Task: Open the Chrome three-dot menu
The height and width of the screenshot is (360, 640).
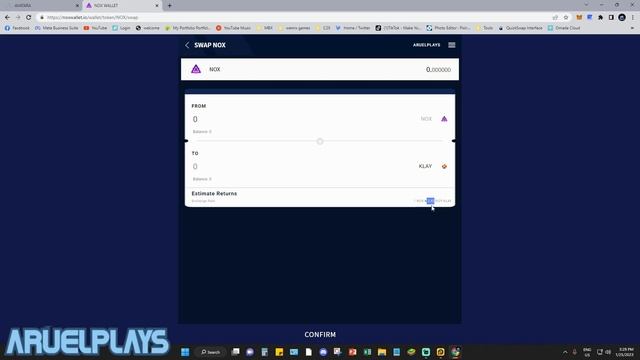Action: tap(633, 18)
